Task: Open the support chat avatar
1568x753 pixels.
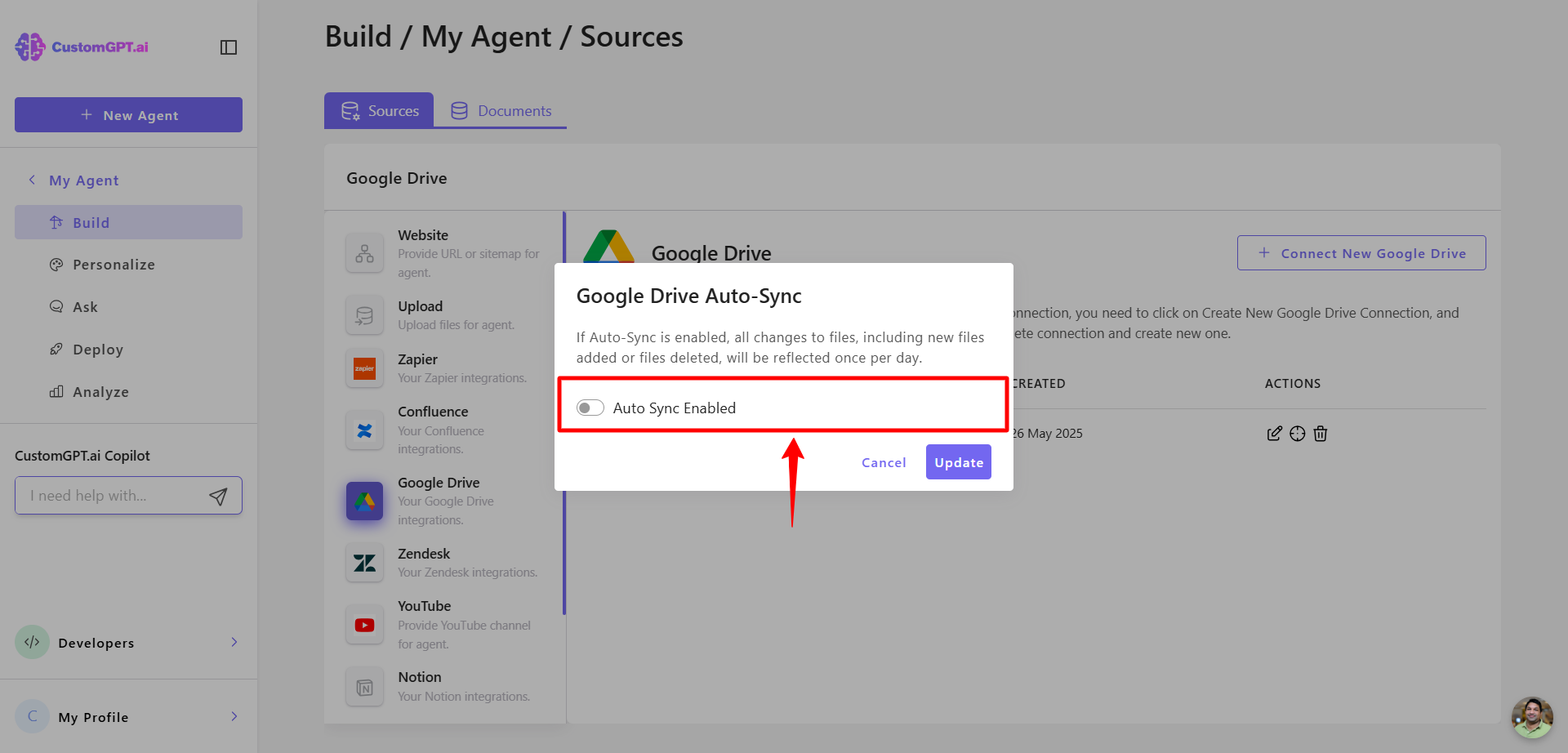Action: pos(1532,717)
